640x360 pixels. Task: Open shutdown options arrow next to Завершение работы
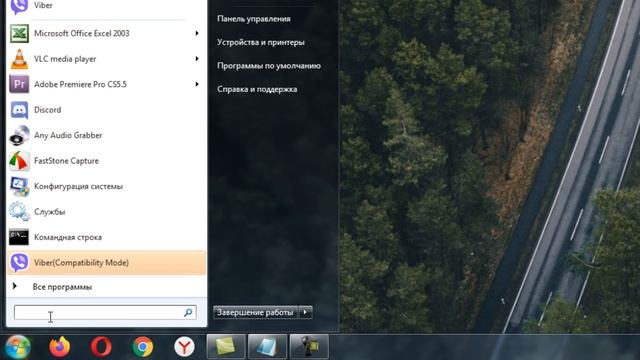(306, 313)
